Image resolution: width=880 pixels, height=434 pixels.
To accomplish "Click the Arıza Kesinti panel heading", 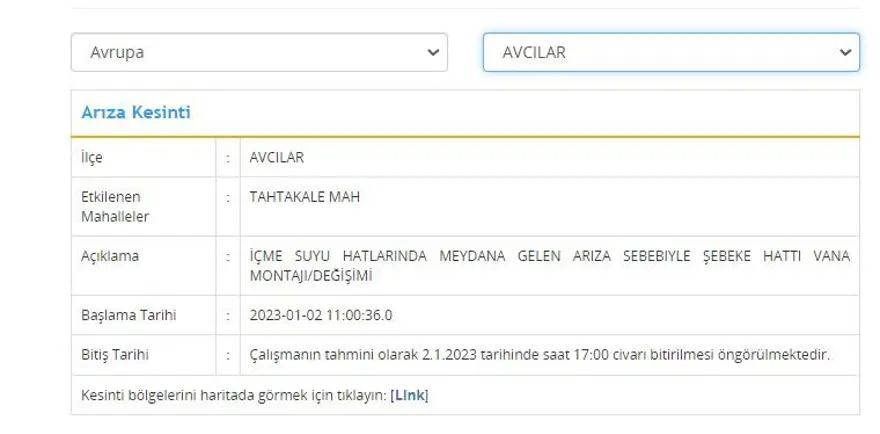I will [136, 113].
